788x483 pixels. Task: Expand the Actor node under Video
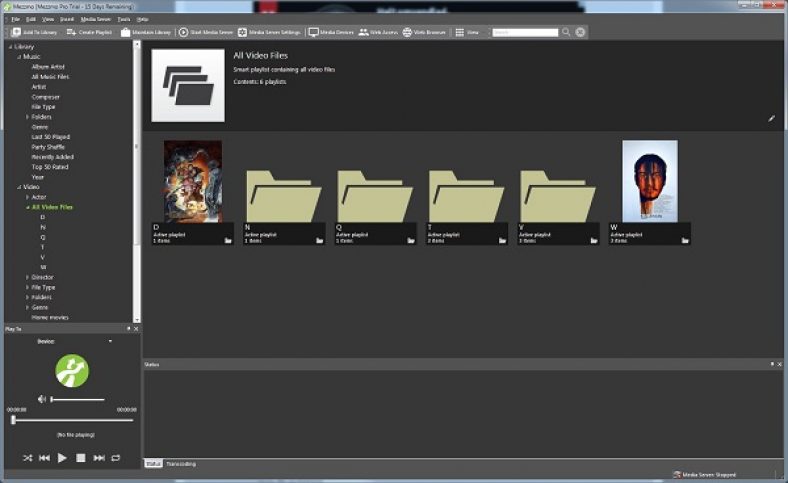[x=28, y=197]
